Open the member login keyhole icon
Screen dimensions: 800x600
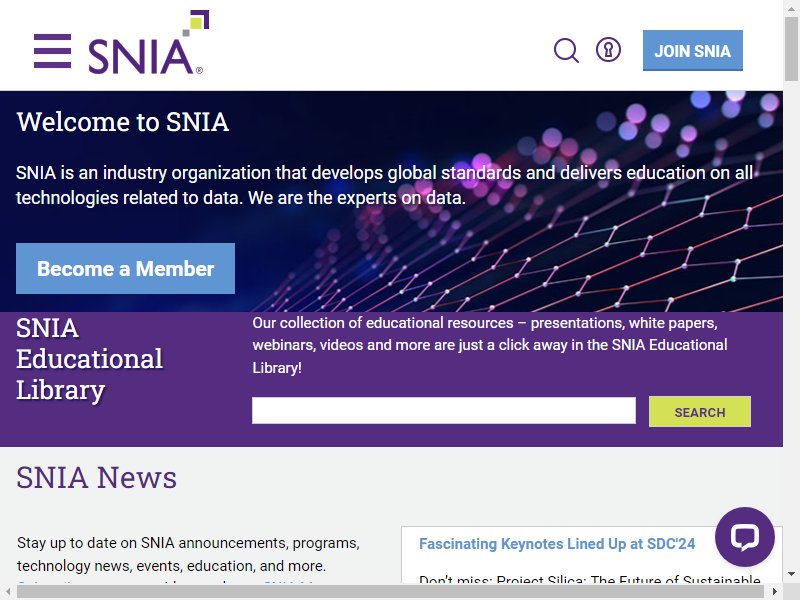coord(608,50)
